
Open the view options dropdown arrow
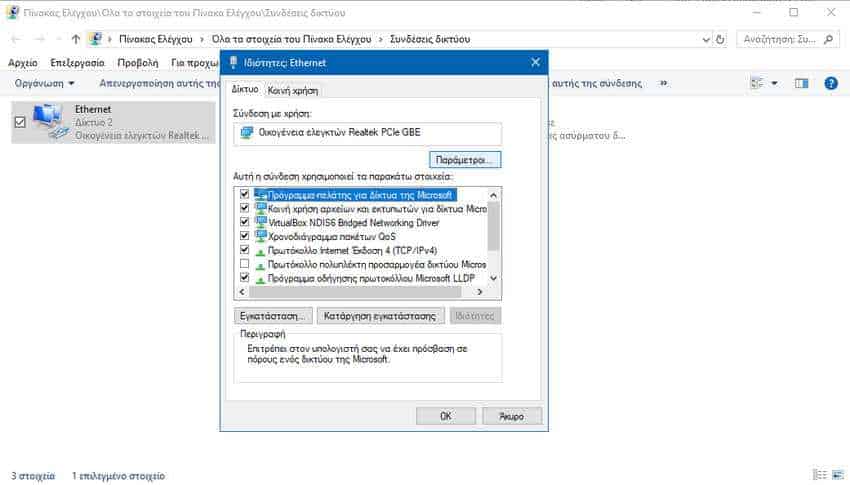click(x=774, y=83)
